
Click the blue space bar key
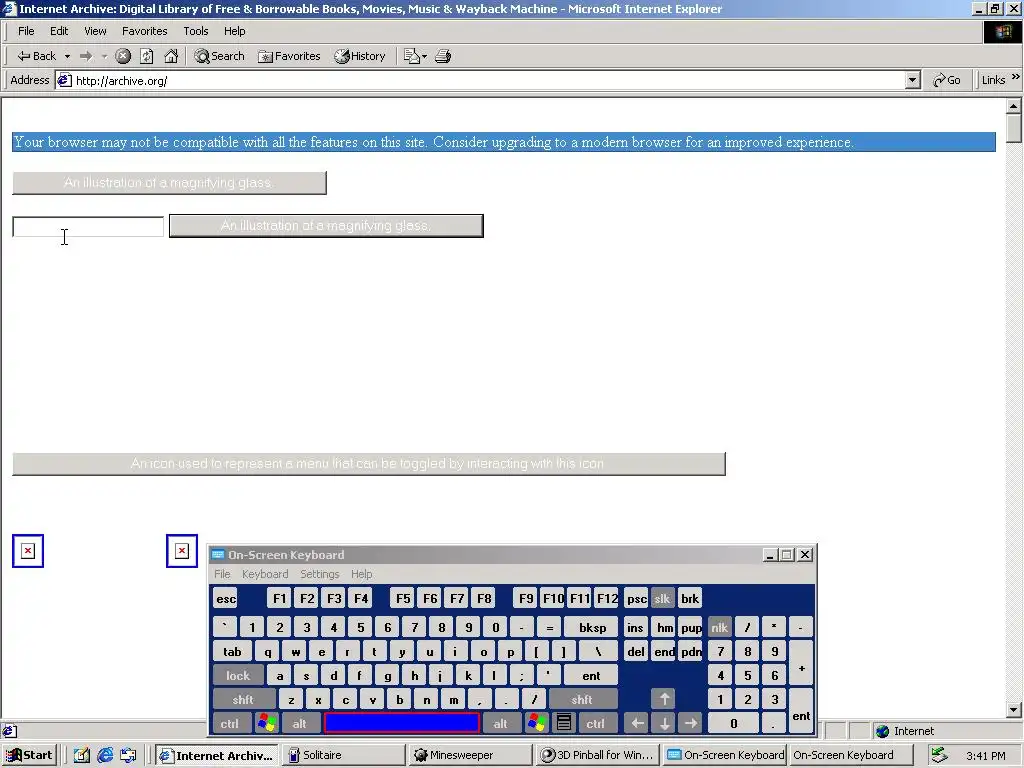pos(402,723)
